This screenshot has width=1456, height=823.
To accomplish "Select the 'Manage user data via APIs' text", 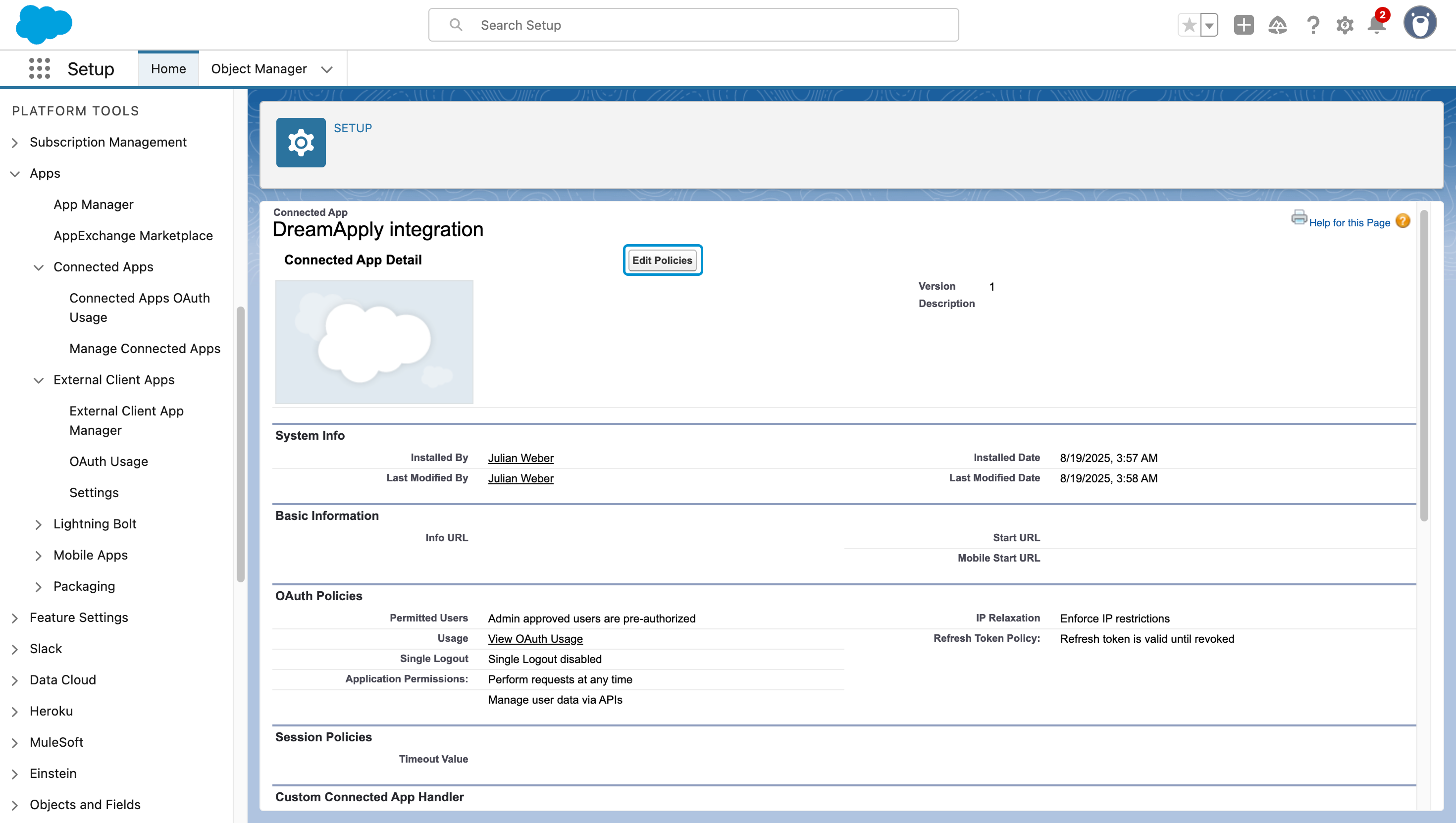I will [555, 700].
